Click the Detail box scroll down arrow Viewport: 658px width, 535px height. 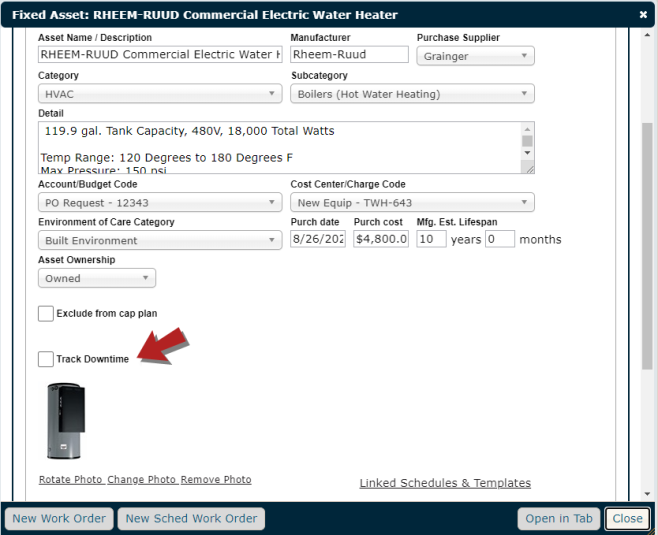click(527, 153)
